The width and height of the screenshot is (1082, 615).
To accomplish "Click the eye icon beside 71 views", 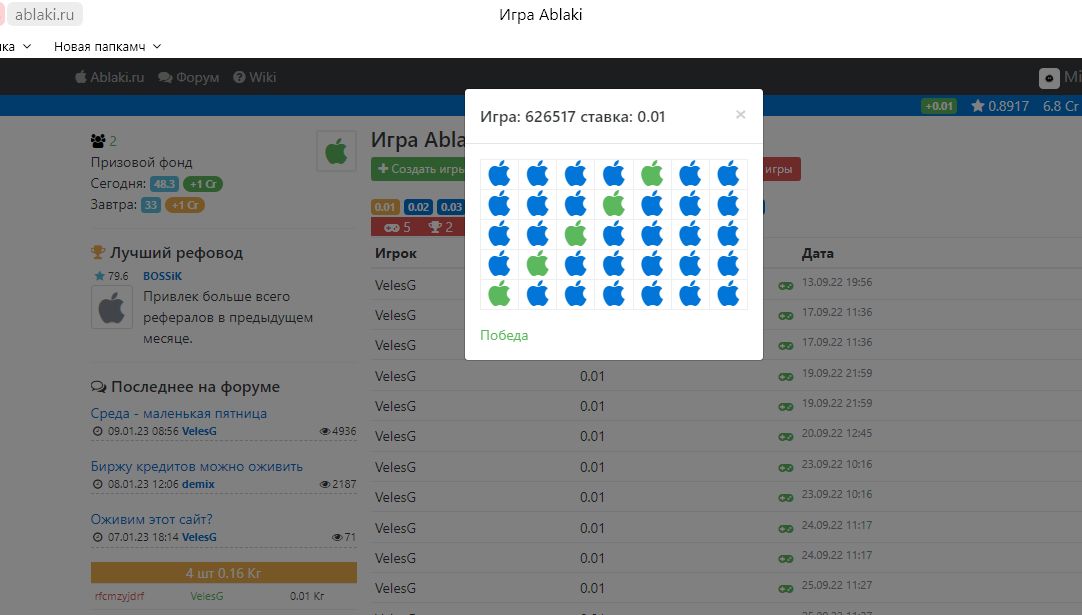I will (x=337, y=537).
